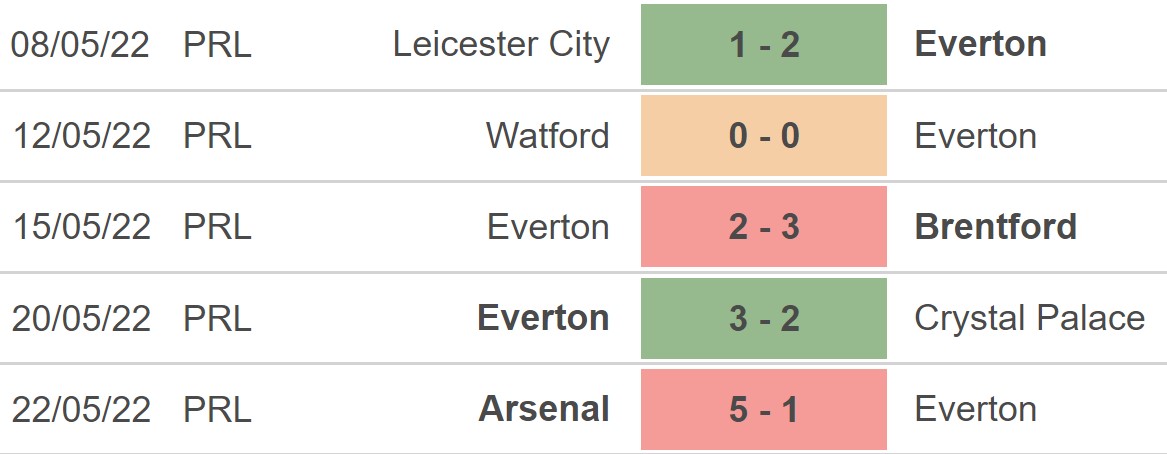Click the Watford team name
Image resolution: width=1167 pixels, height=454 pixels.
(x=547, y=136)
